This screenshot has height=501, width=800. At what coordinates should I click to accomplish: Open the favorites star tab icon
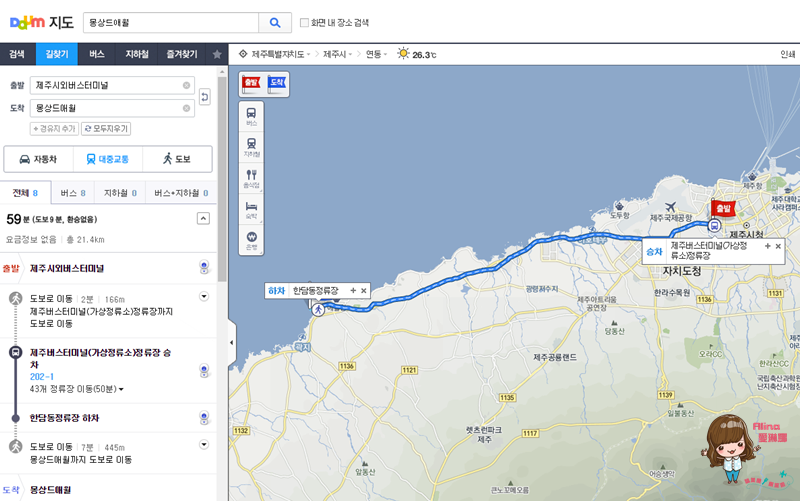click(x=217, y=54)
